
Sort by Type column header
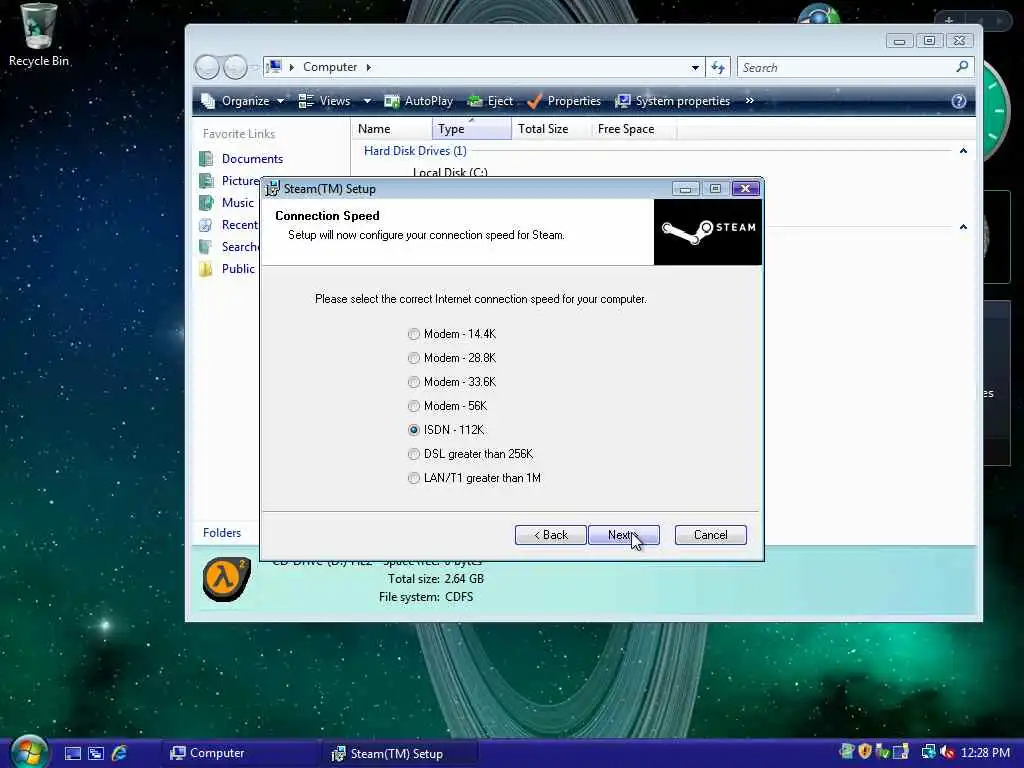click(x=472, y=129)
